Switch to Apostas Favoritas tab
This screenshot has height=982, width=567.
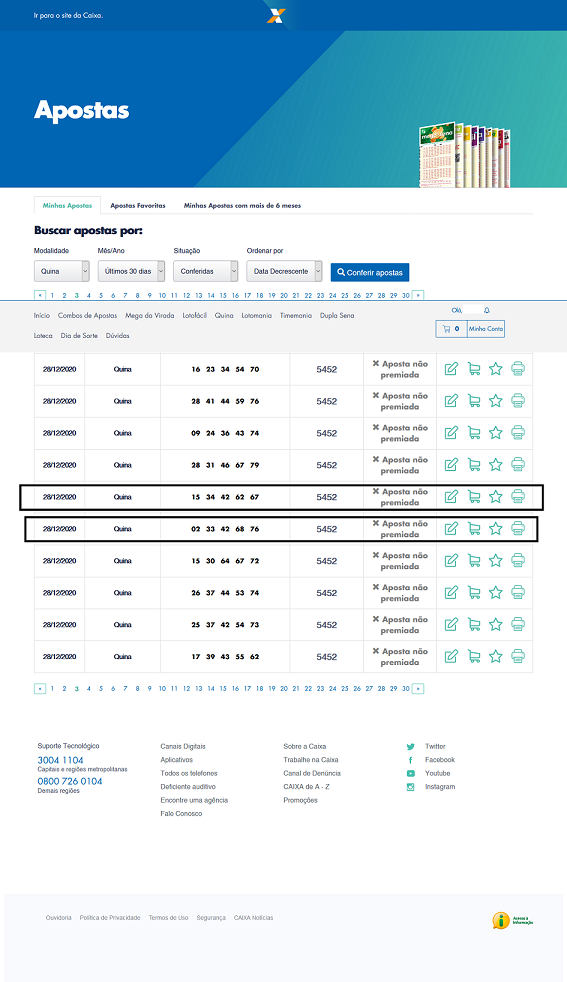coord(138,205)
